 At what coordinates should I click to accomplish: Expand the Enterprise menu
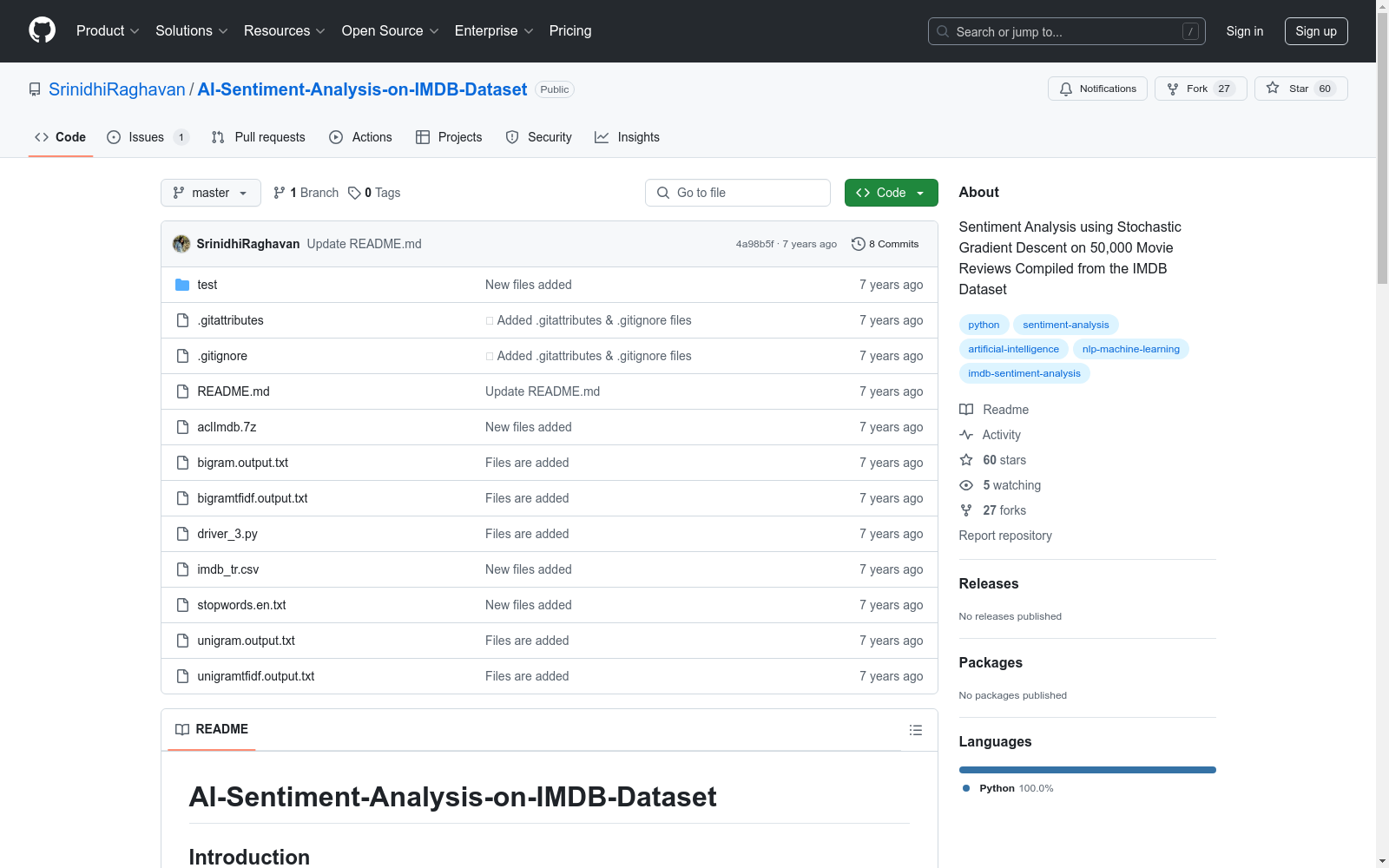pos(494,30)
